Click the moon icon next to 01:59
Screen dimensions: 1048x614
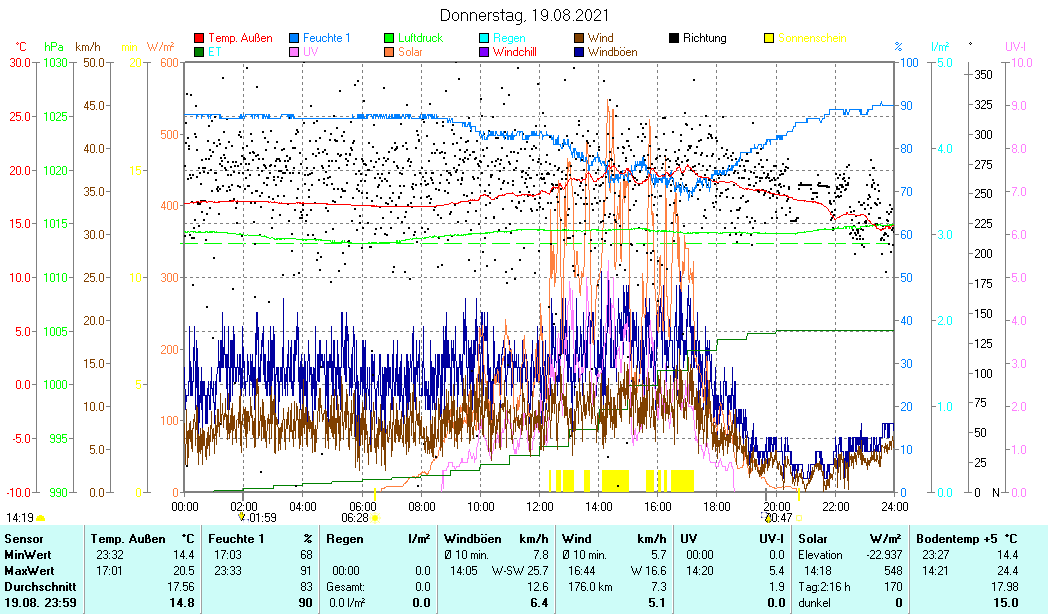(x=241, y=516)
